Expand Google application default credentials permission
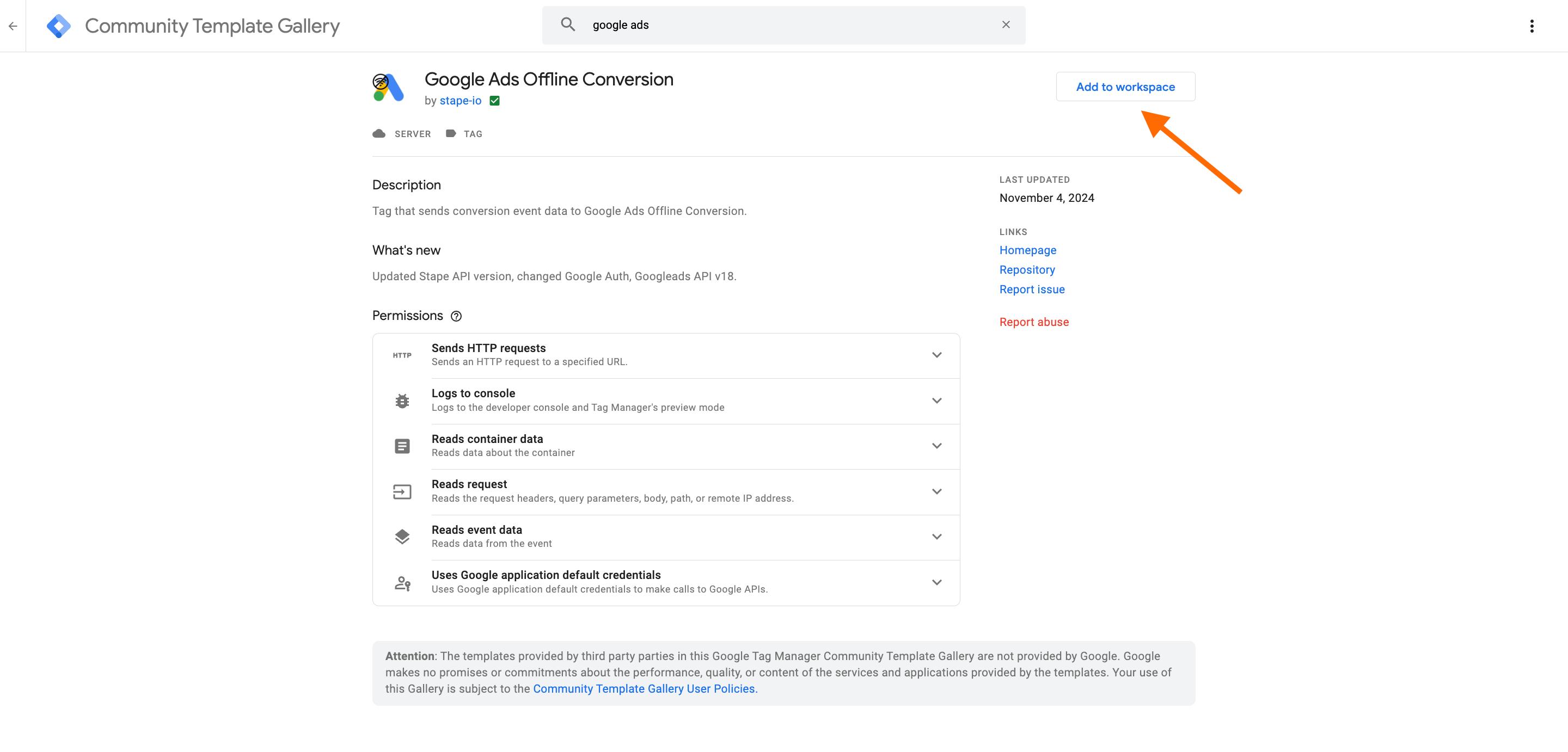1568x752 pixels. click(x=936, y=582)
